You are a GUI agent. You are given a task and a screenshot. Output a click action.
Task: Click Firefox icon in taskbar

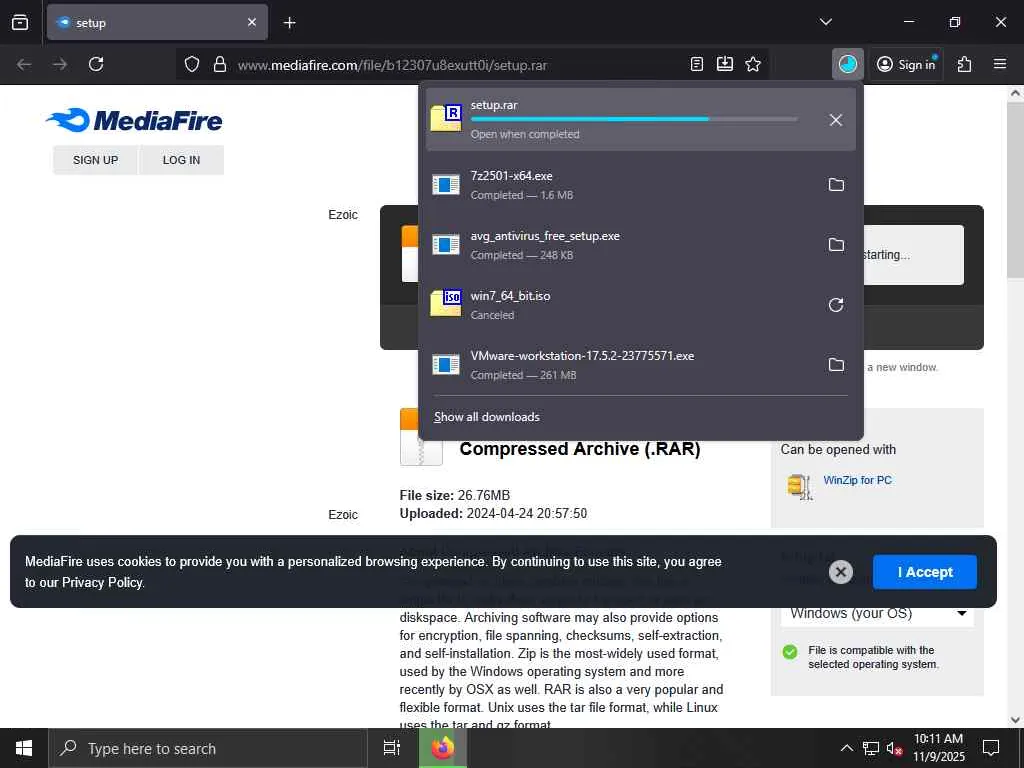tap(443, 748)
